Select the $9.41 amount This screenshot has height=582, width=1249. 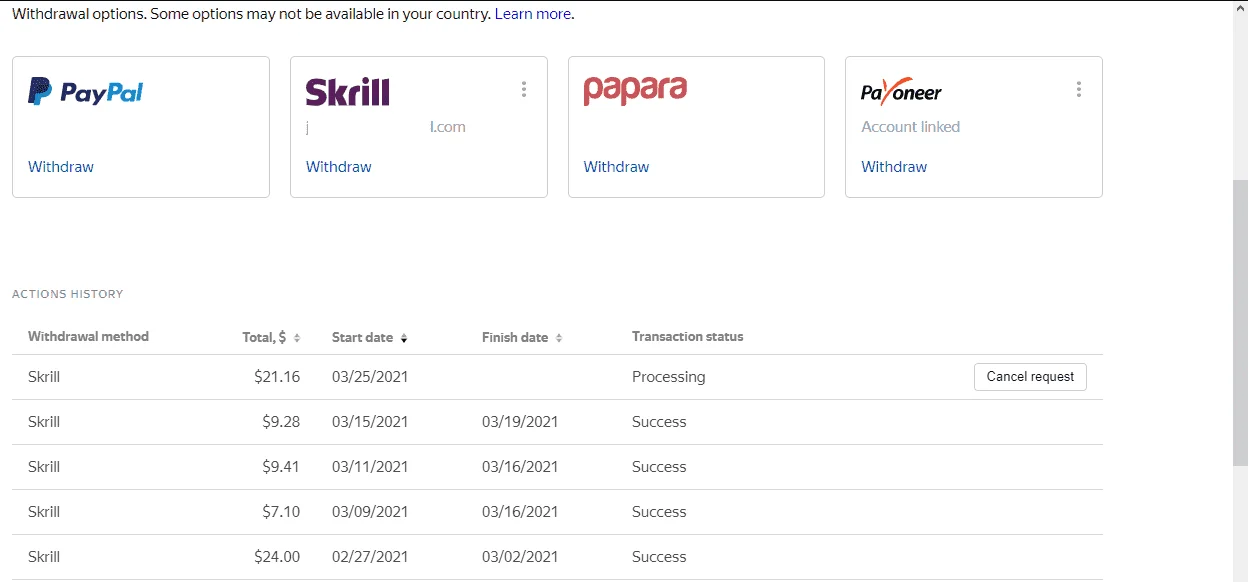click(x=281, y=467)
